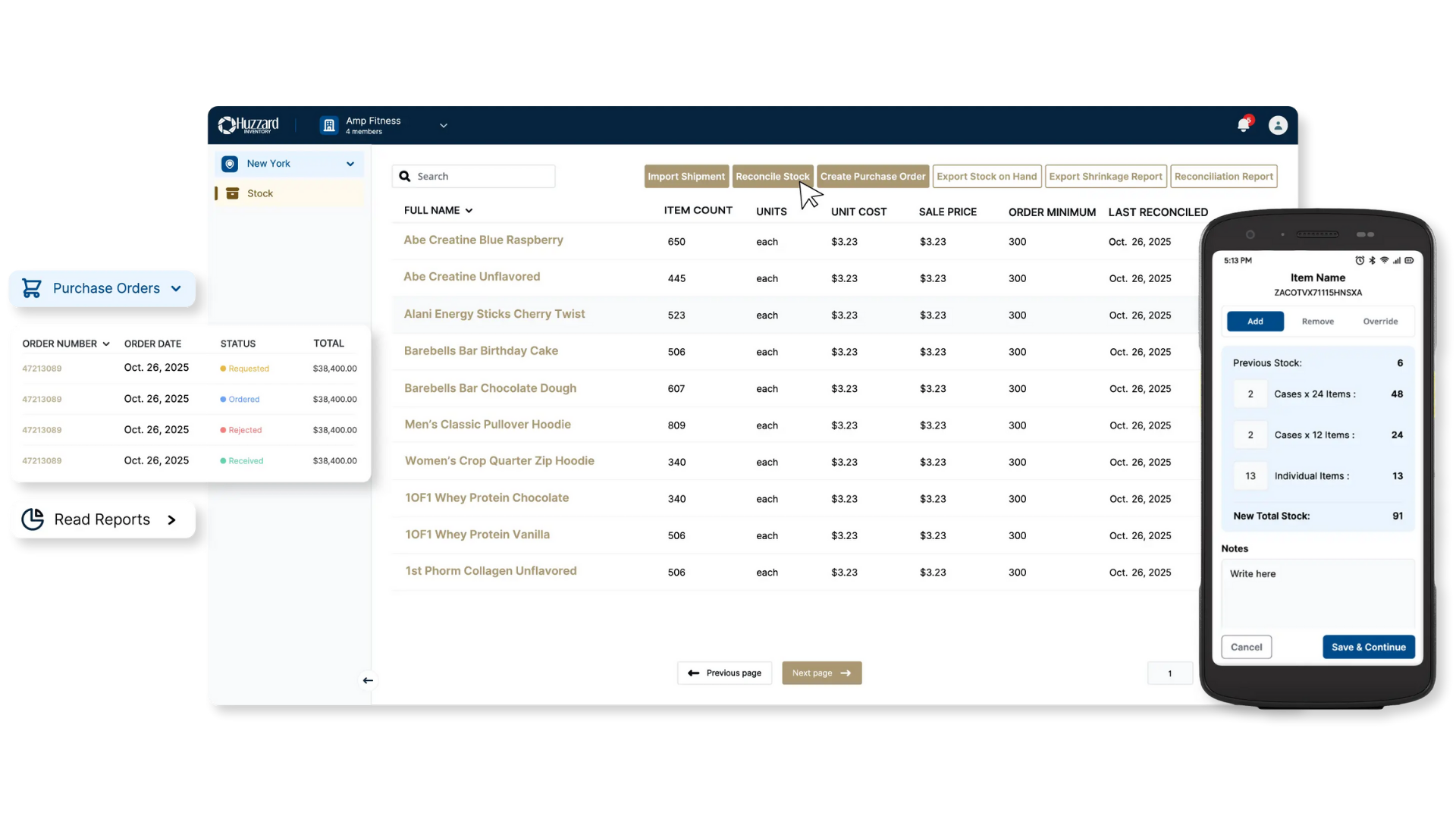Image resolution: width=1456 pixels, height=819 pixels.
Task: Expand the Amp Fitness organization dropdown
Action: coord(444,125)
